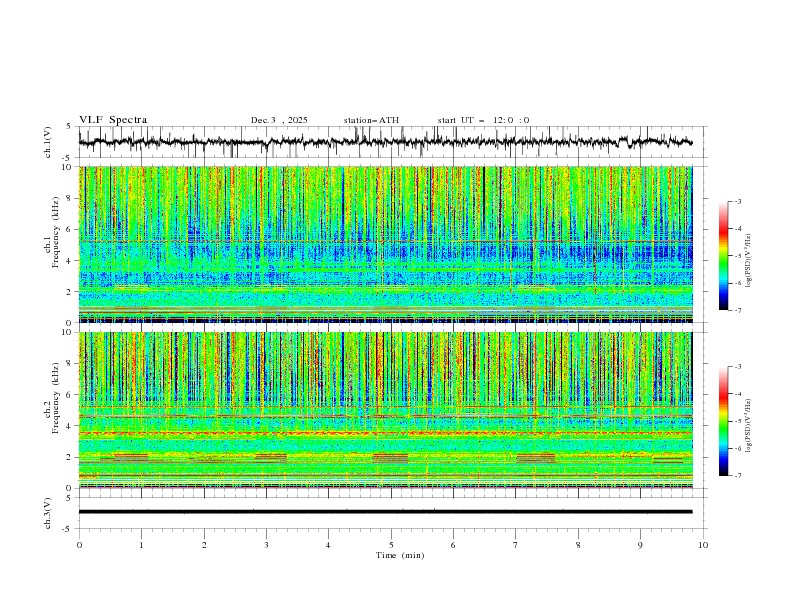Click the "ch.3(V)" waveform axis label
This screenshot has height=612, width=792.
[48, 512]
